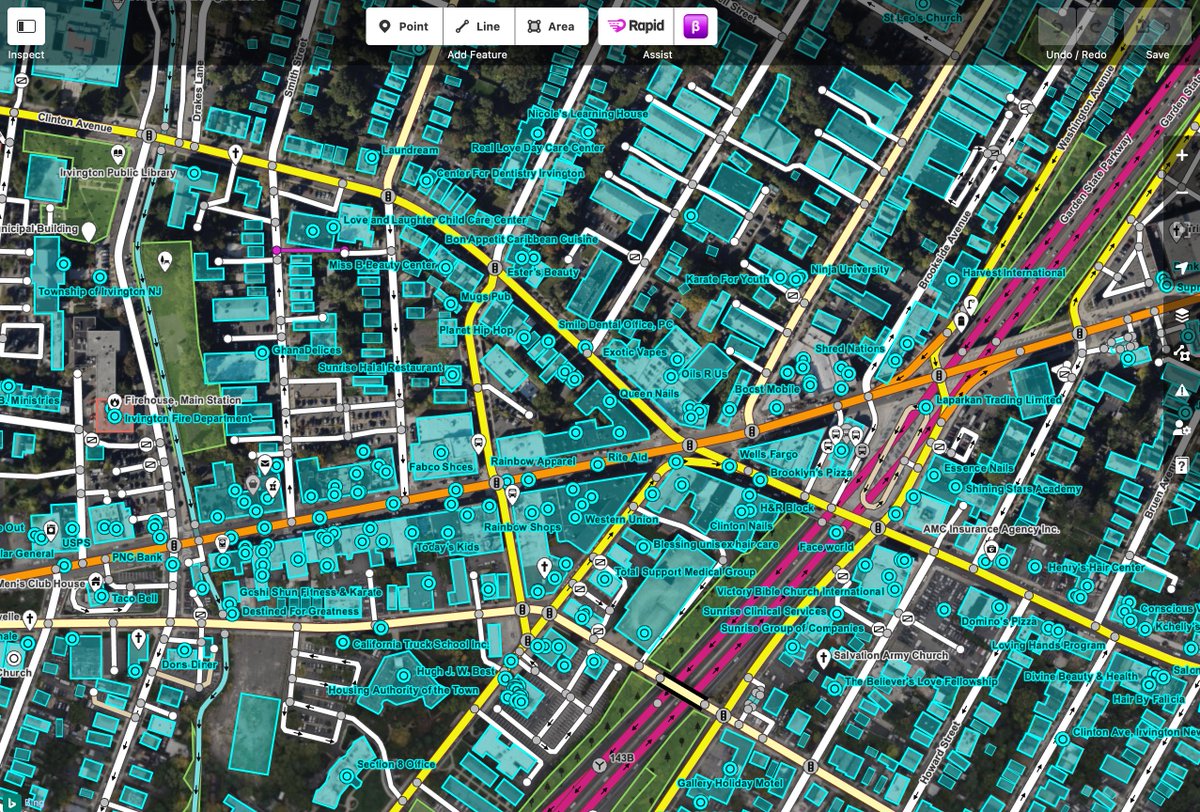The width and height of the screenshot is (1200, 812).
Task: Select the Essence Nails label
Action: pyautogui.click(x=978, y=467)
